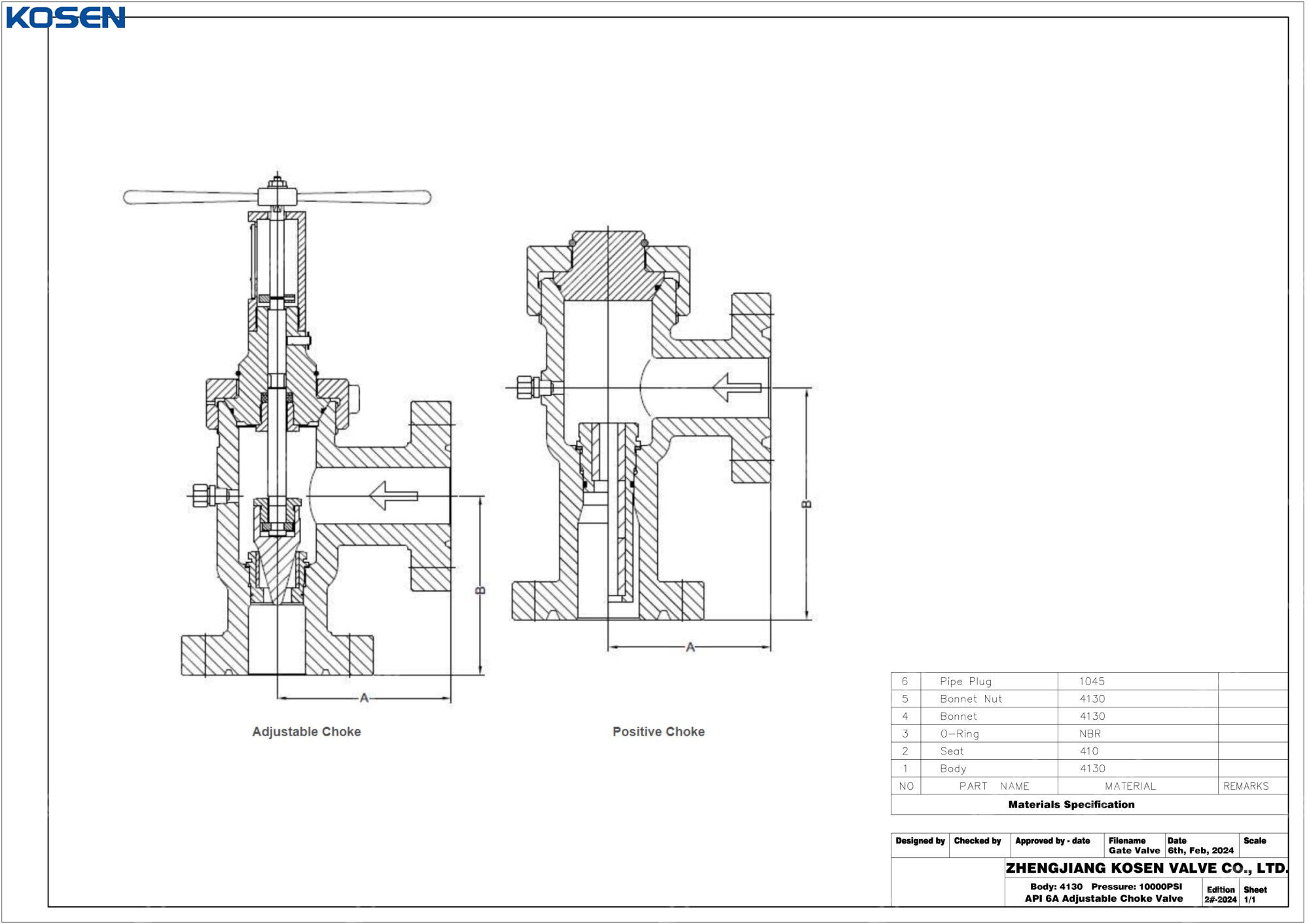Viewport: 1309px width, 924px height.
Task: Click the Bonnet row's '4130' material cell
Action: point(1139,717)
